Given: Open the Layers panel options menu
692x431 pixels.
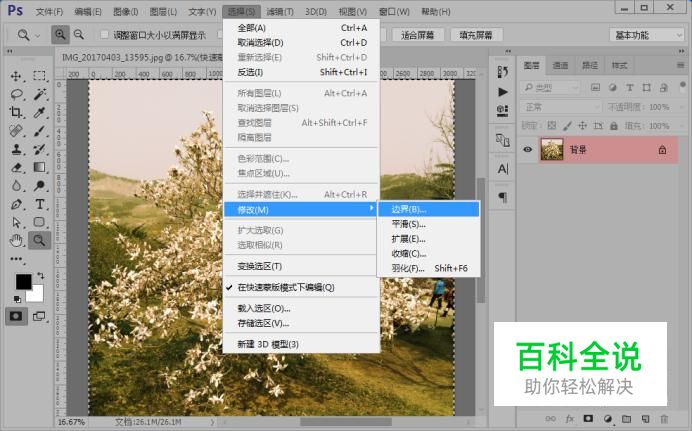Looking at the screenshot, I should point(681,65).
